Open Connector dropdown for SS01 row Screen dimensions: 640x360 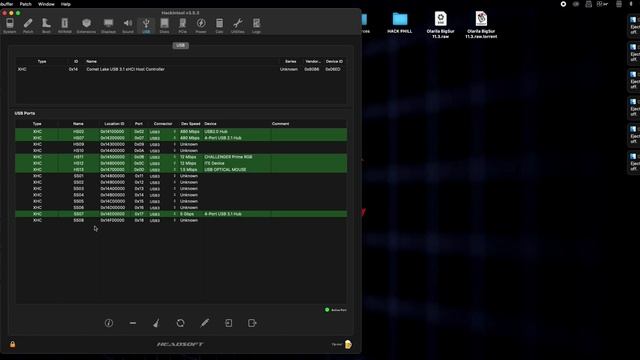[163, 176]
